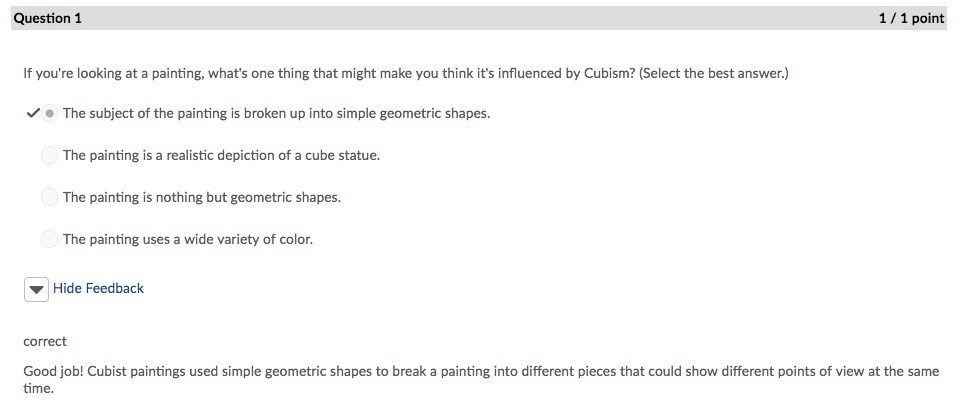Click the answer text about broken up subject
Screen dimensions: 979x410
point(276,113)
